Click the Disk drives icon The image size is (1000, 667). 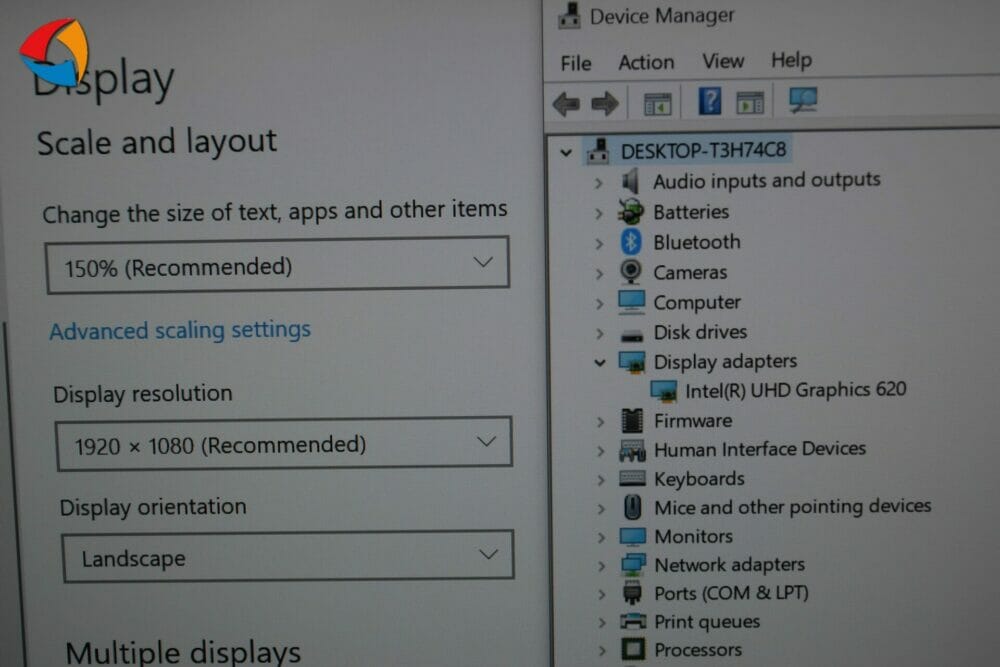632,334
